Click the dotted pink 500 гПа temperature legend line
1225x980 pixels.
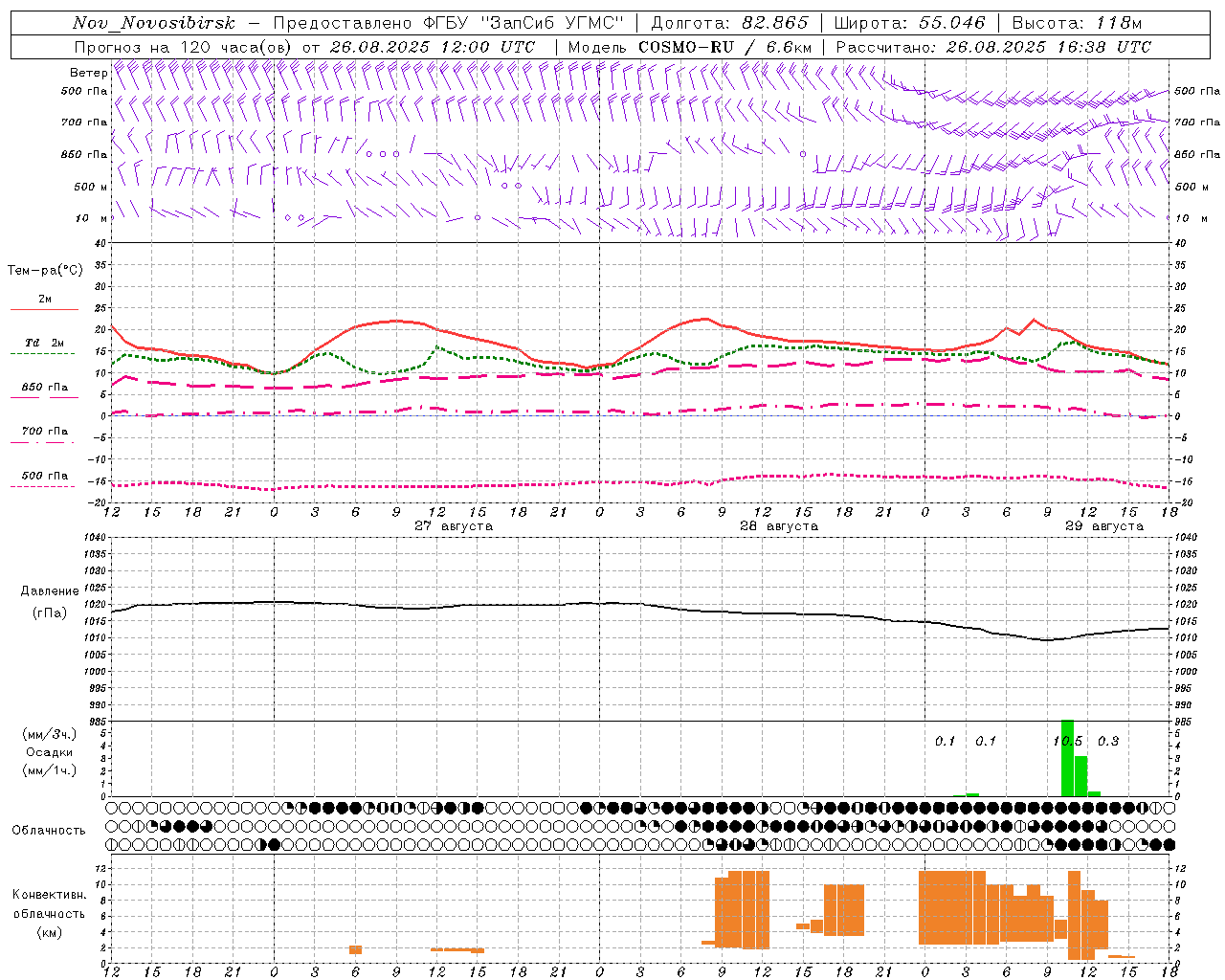(x=43, y=487)
